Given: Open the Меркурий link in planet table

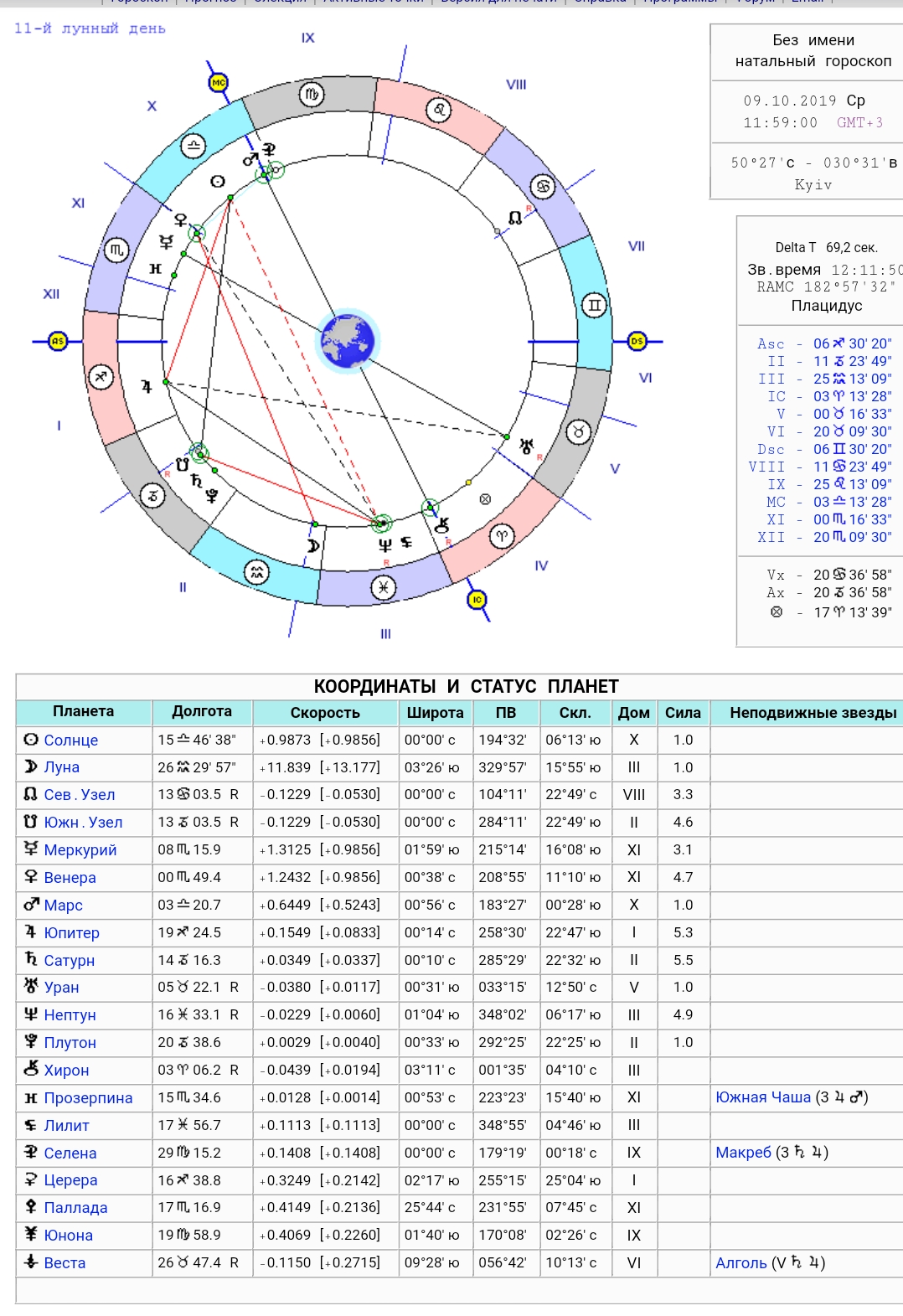Looking at the screenshot, I should click(80, 850).
